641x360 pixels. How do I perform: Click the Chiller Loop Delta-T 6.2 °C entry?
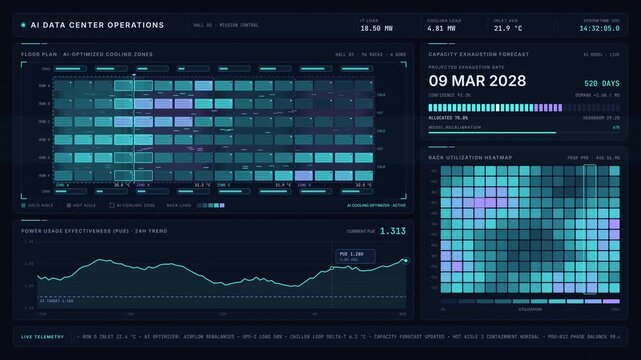[328, 337]
